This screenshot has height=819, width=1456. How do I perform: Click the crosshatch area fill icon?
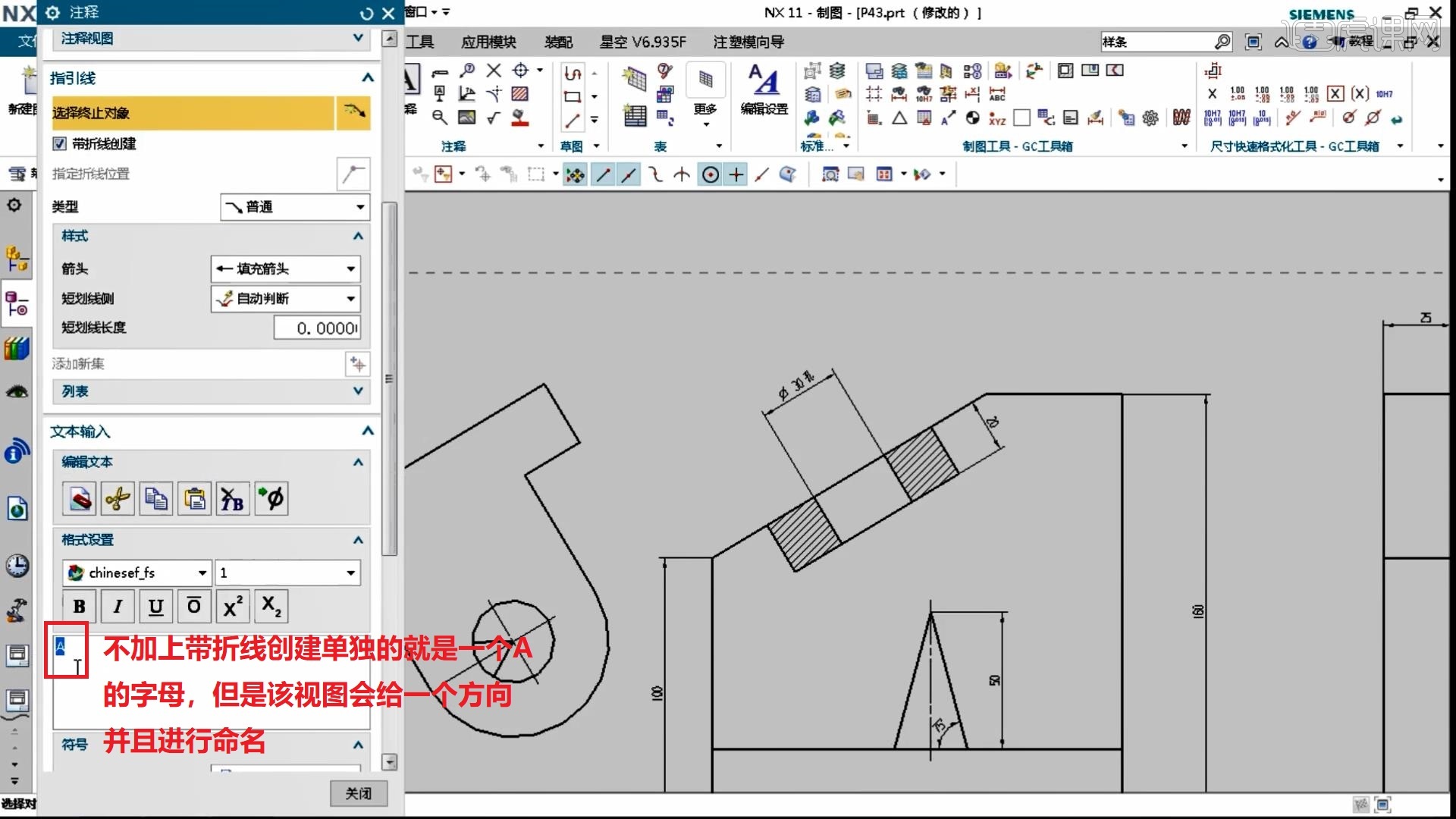(520, 94)
